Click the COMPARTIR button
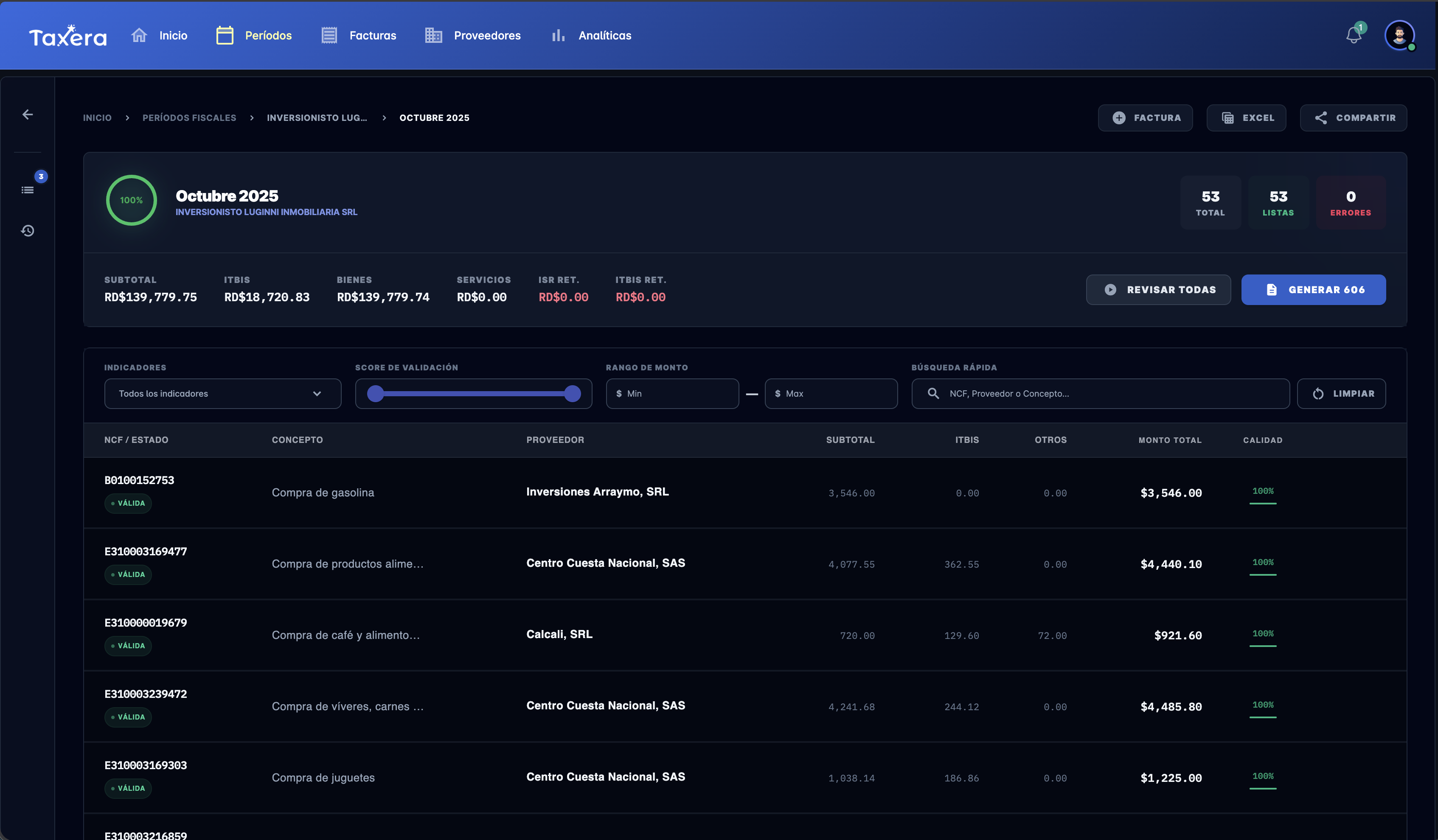1438x840 pixels. [x=1353, y=118]
